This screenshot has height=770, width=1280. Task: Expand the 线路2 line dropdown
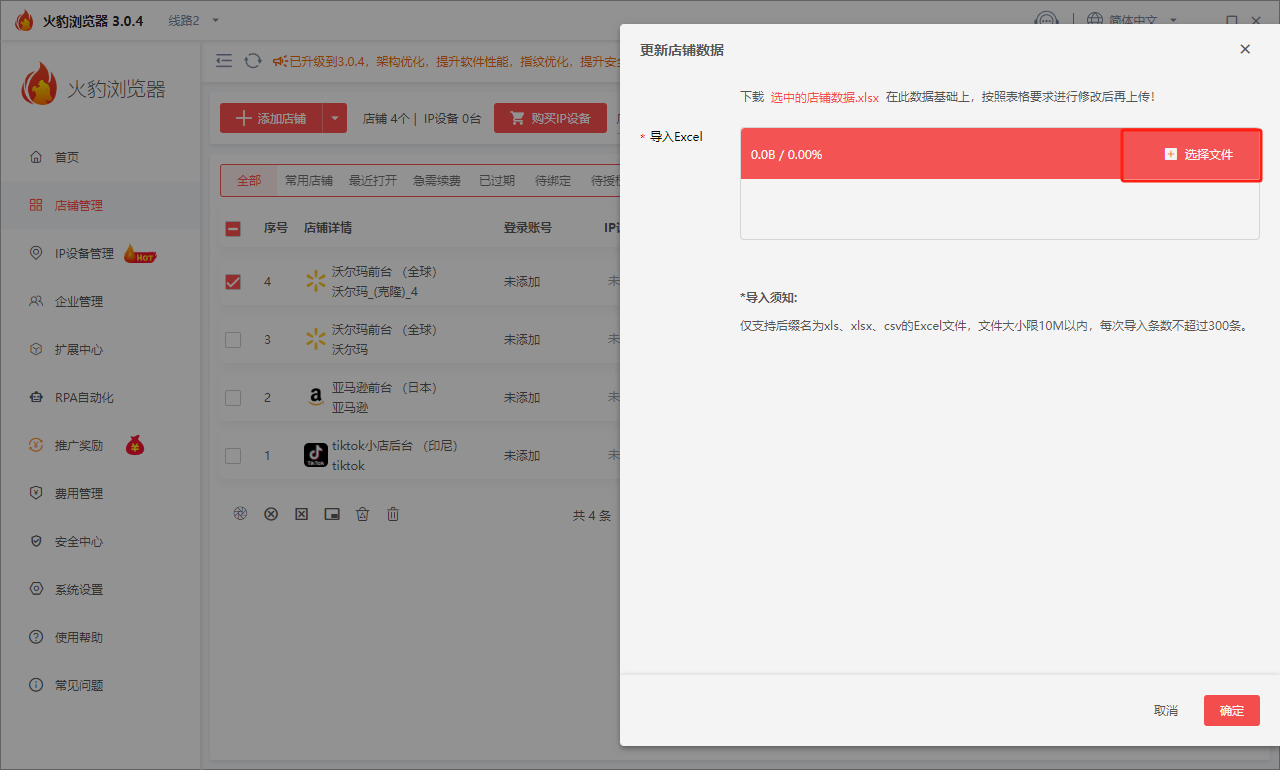click(193, 21)
